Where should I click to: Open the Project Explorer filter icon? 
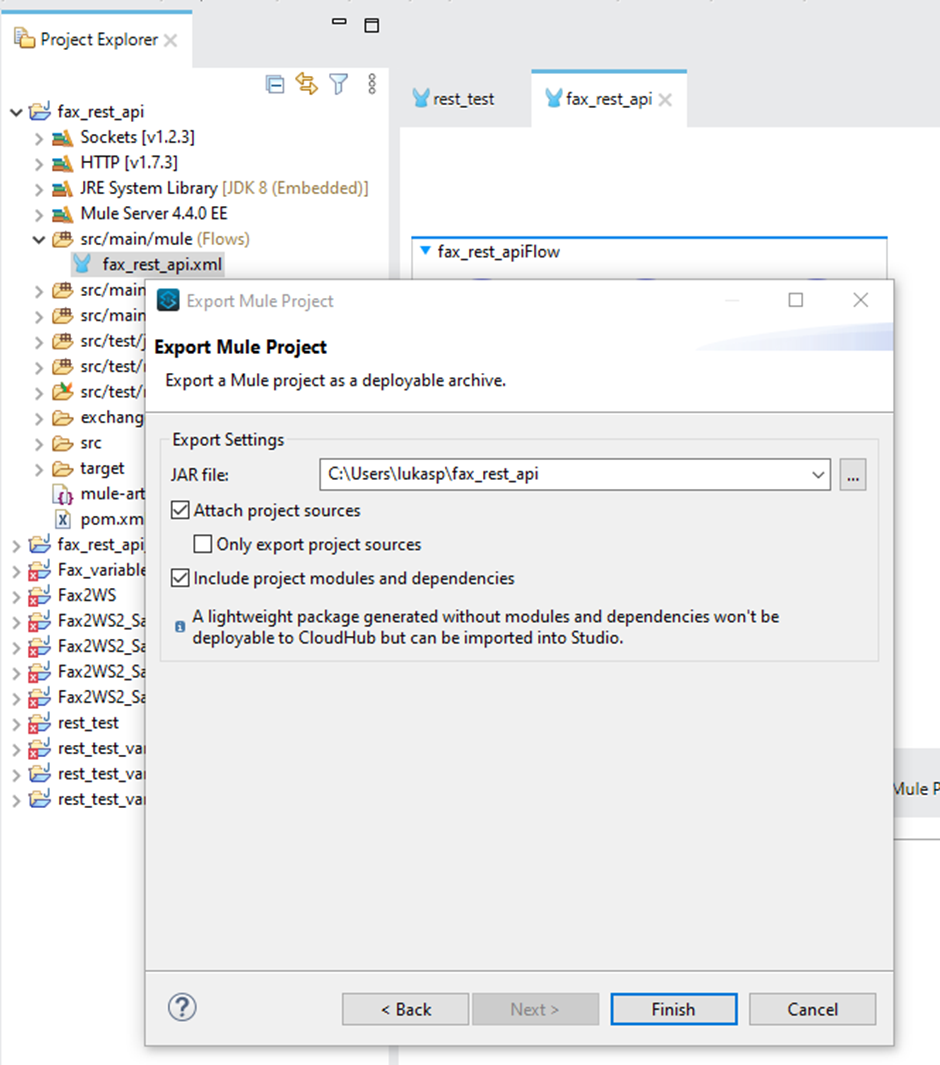coord(339,84)
